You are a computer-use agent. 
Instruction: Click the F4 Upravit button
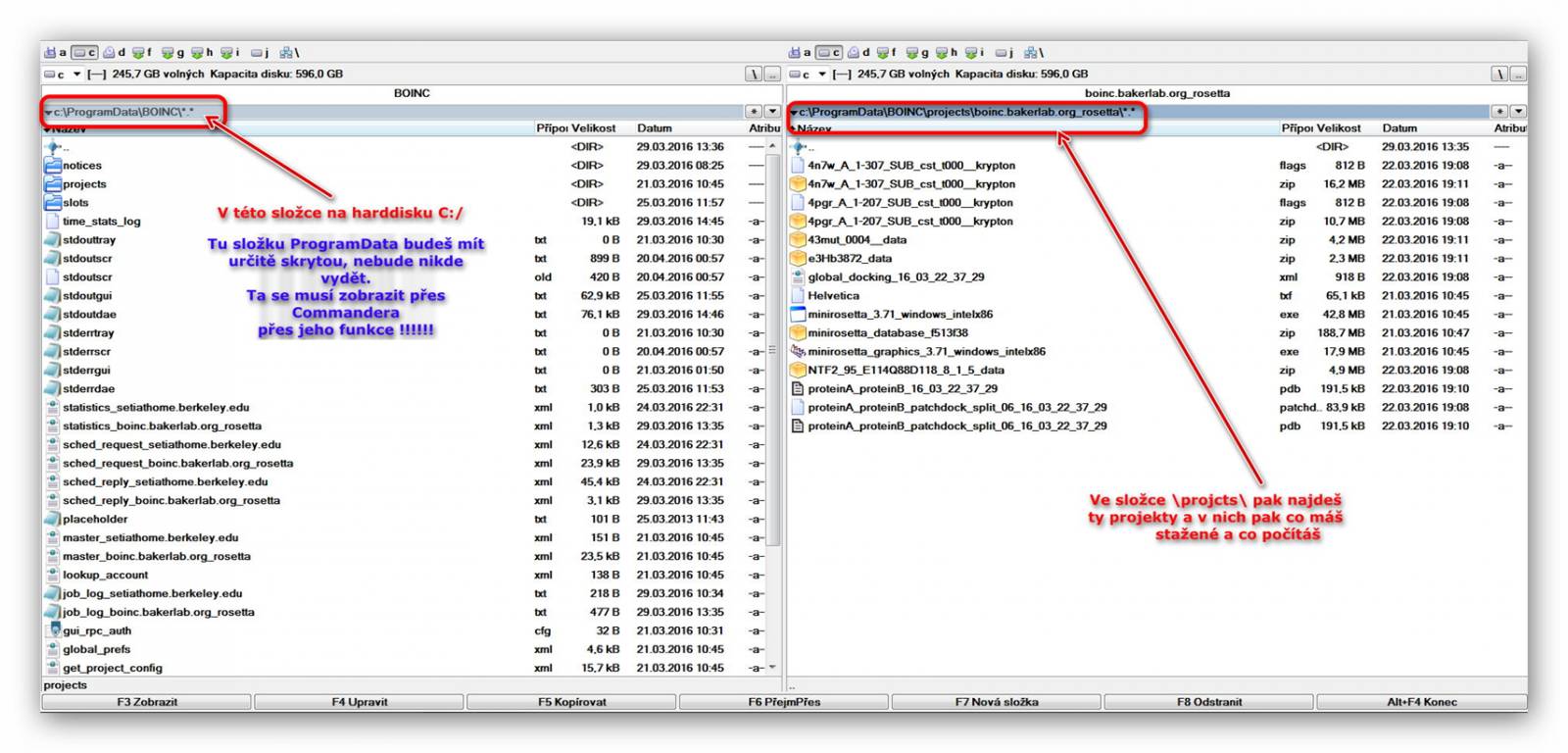coord(360,702)
